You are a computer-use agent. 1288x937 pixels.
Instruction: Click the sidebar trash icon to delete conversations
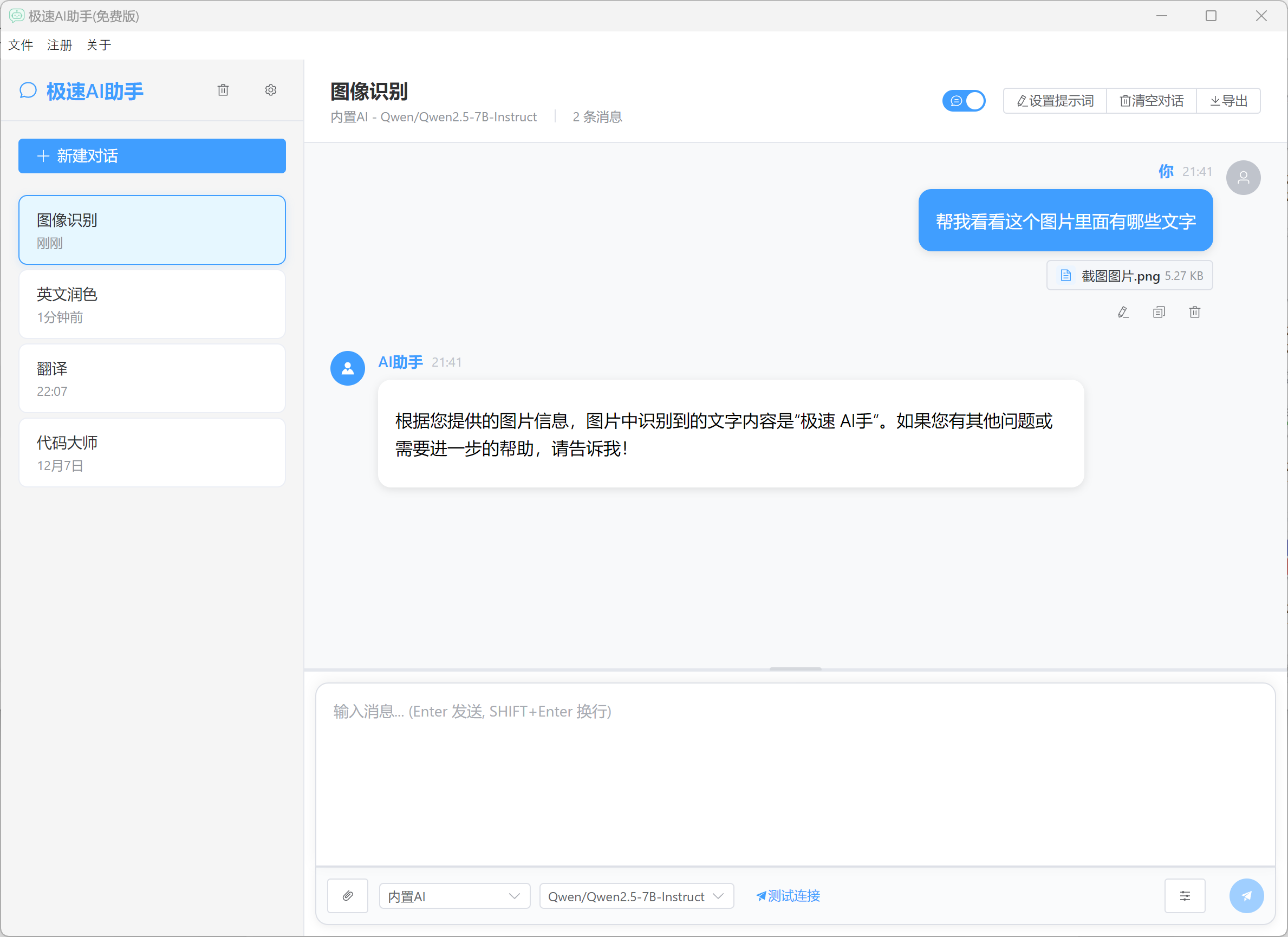click(x=223, y=90)
